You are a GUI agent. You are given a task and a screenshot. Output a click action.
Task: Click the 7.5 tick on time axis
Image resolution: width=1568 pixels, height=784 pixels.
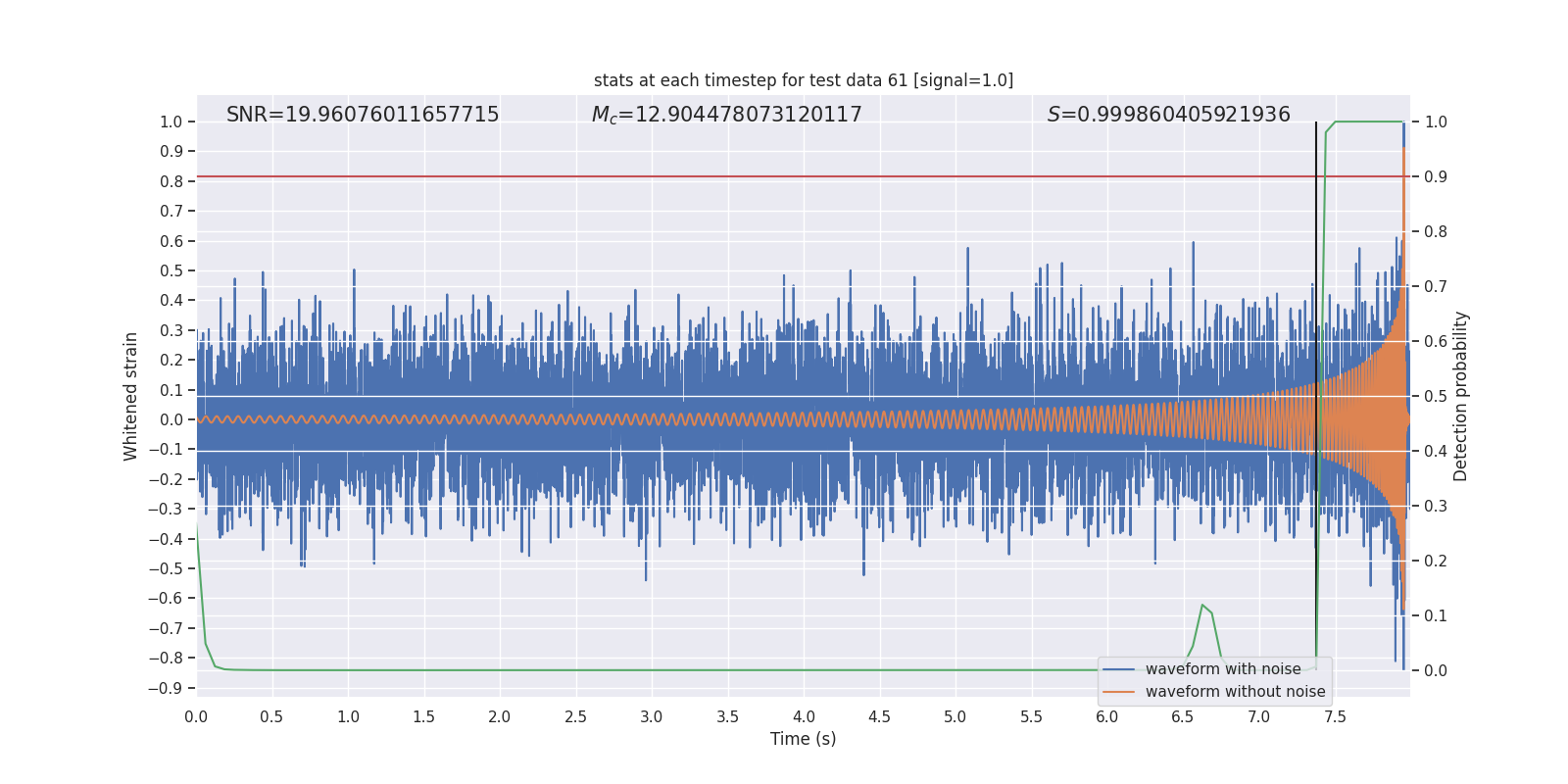[1335, 717]
